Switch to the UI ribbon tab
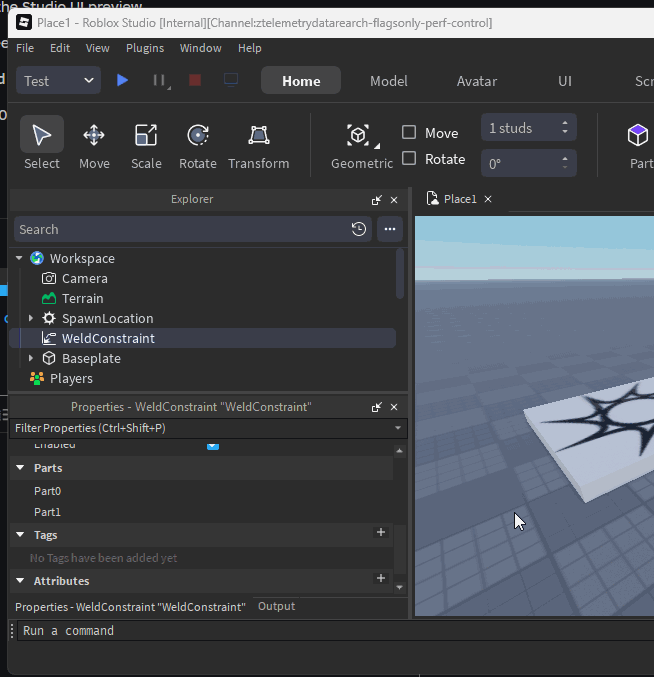654x677 pixels. [x=565, y=81]
